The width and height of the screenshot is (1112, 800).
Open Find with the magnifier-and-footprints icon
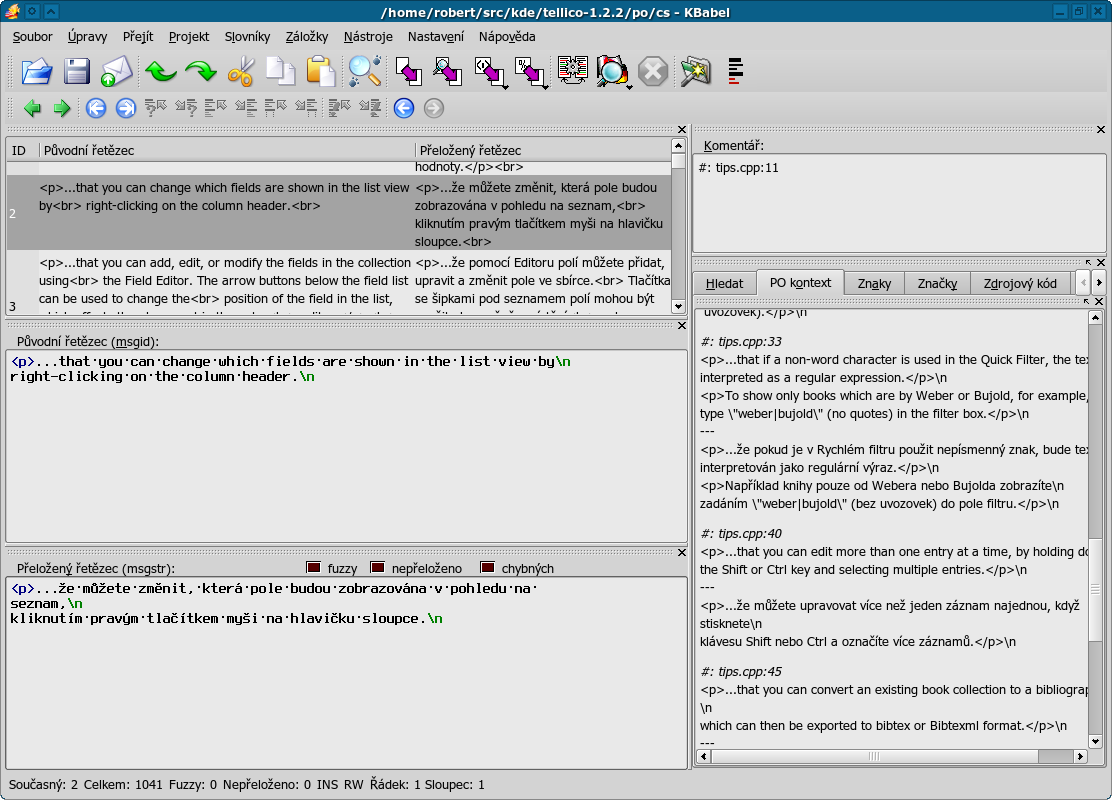click(365, 71)
